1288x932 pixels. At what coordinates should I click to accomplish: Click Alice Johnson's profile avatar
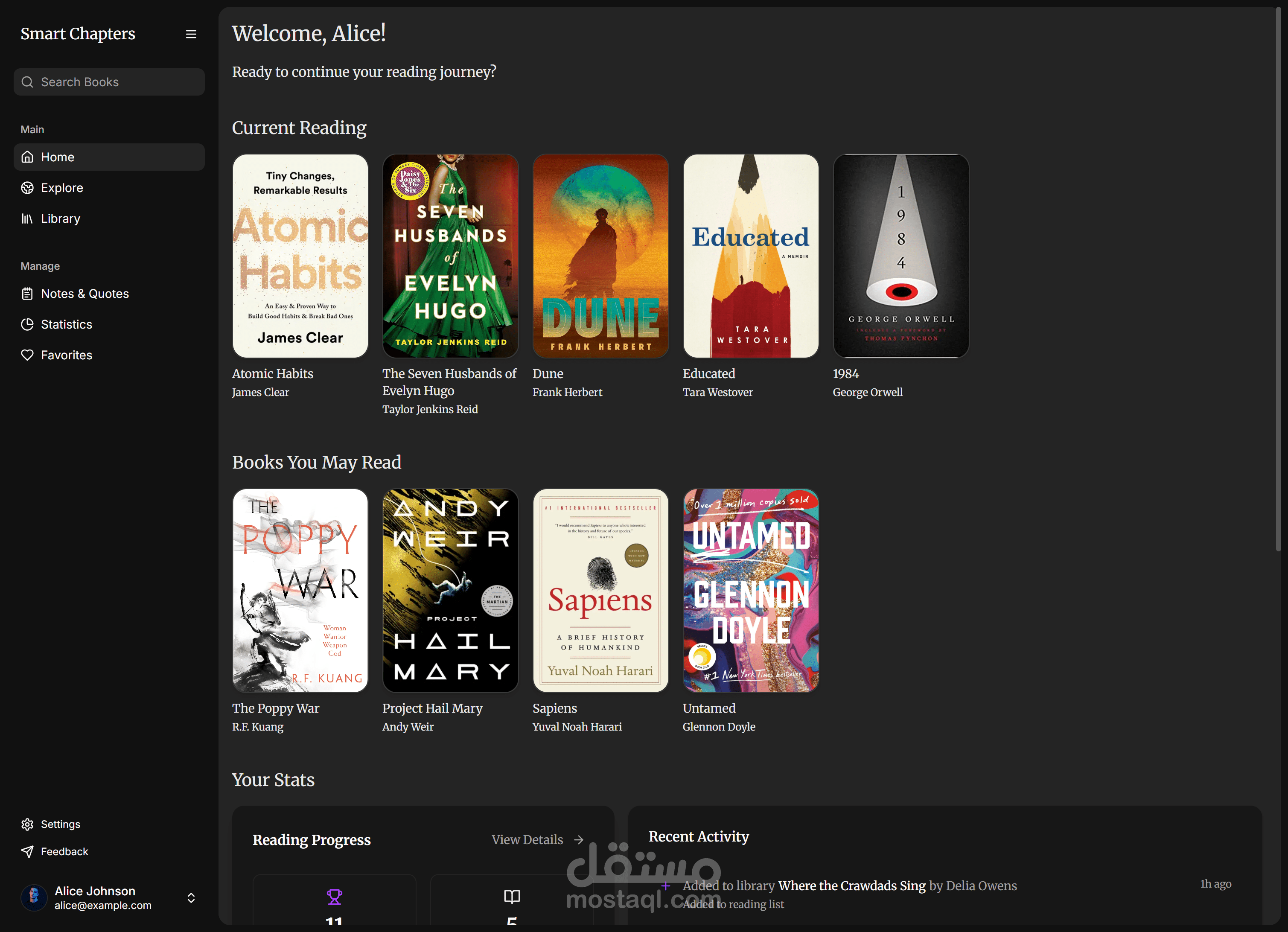point(34,897)
